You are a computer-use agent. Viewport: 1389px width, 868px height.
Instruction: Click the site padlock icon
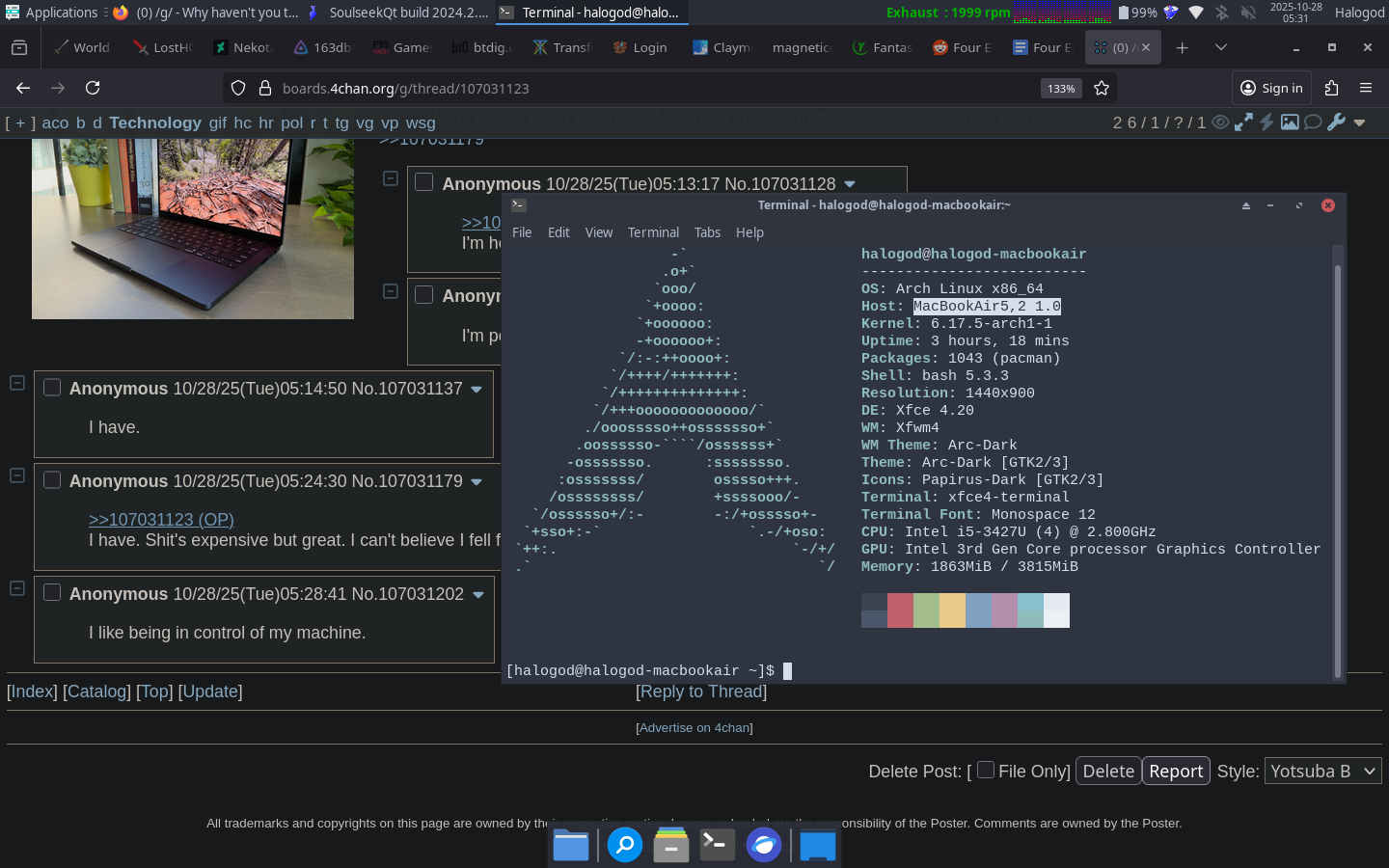(x=265, y=88)
